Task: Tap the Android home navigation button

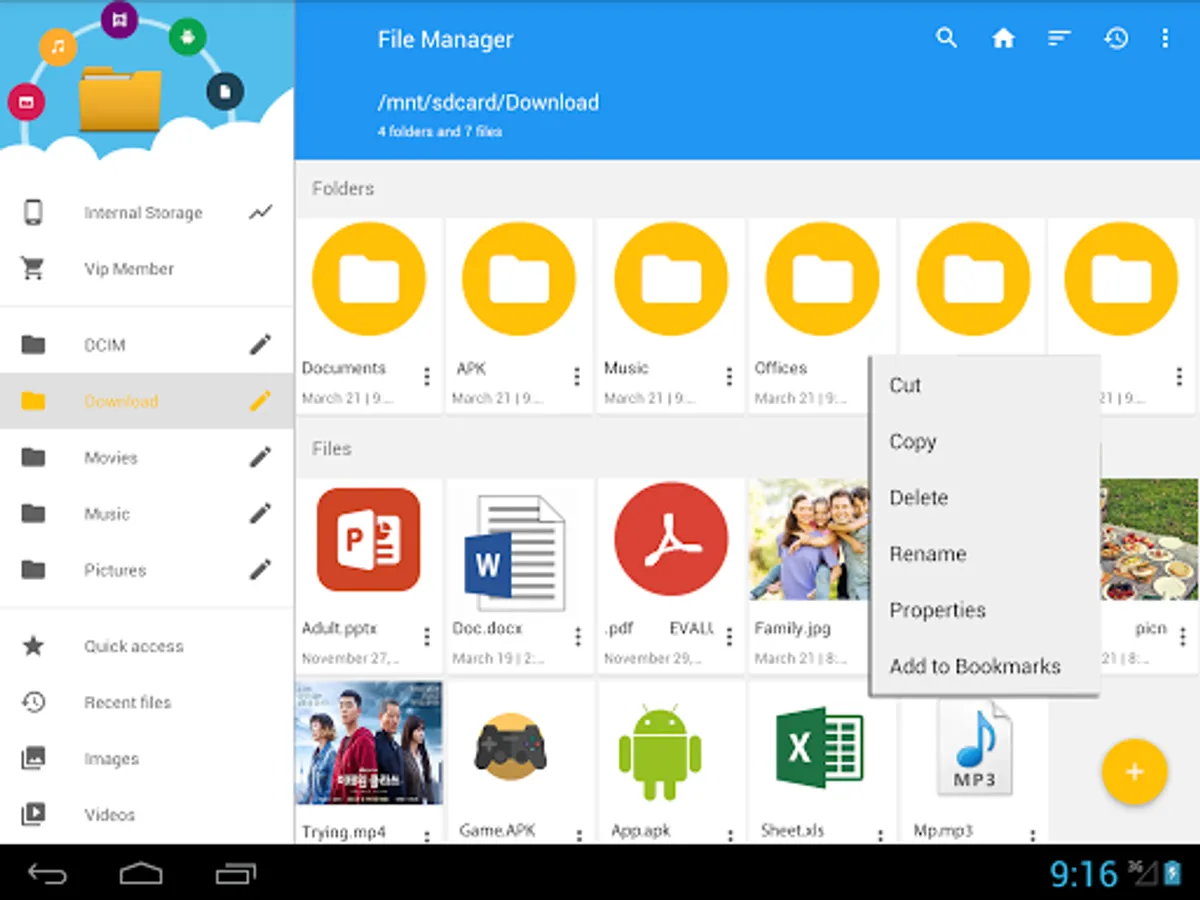Action: (141, 874)
